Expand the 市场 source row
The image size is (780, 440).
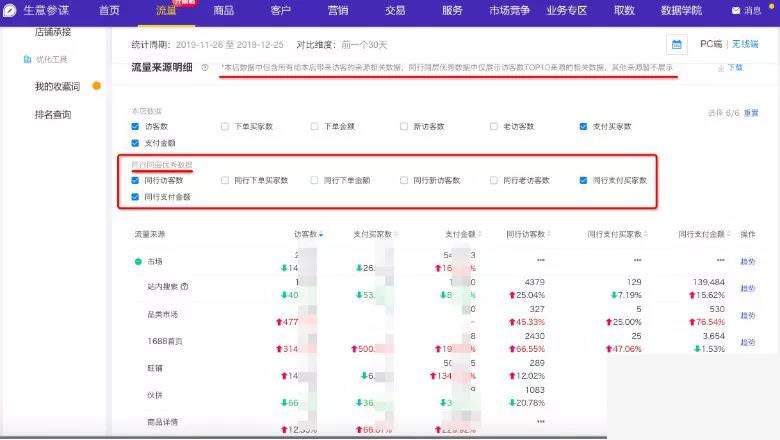[x=139, y=262]
